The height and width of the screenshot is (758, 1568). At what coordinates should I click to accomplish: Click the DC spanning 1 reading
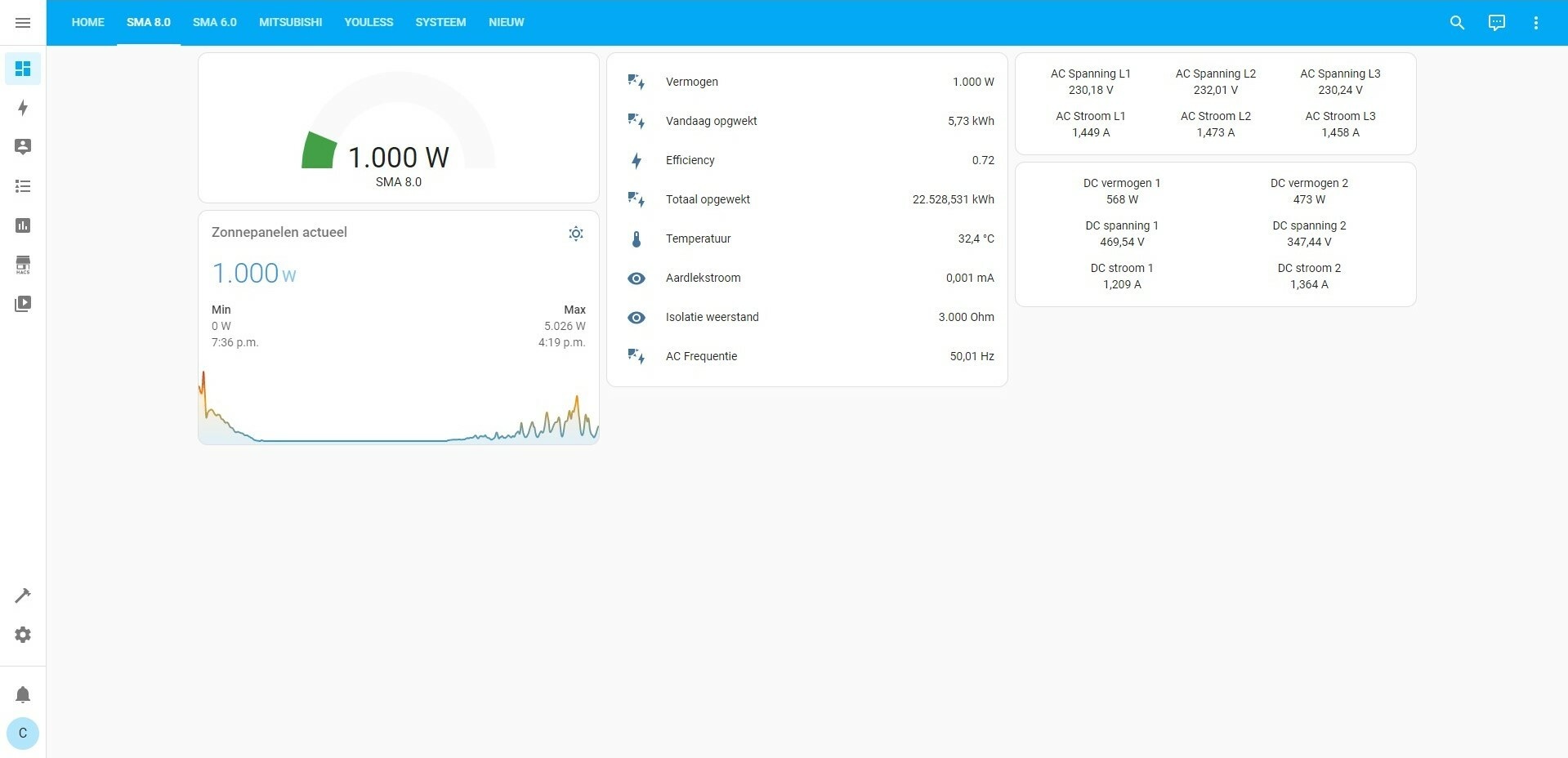pyautogui.click(x=1122, y=234)
